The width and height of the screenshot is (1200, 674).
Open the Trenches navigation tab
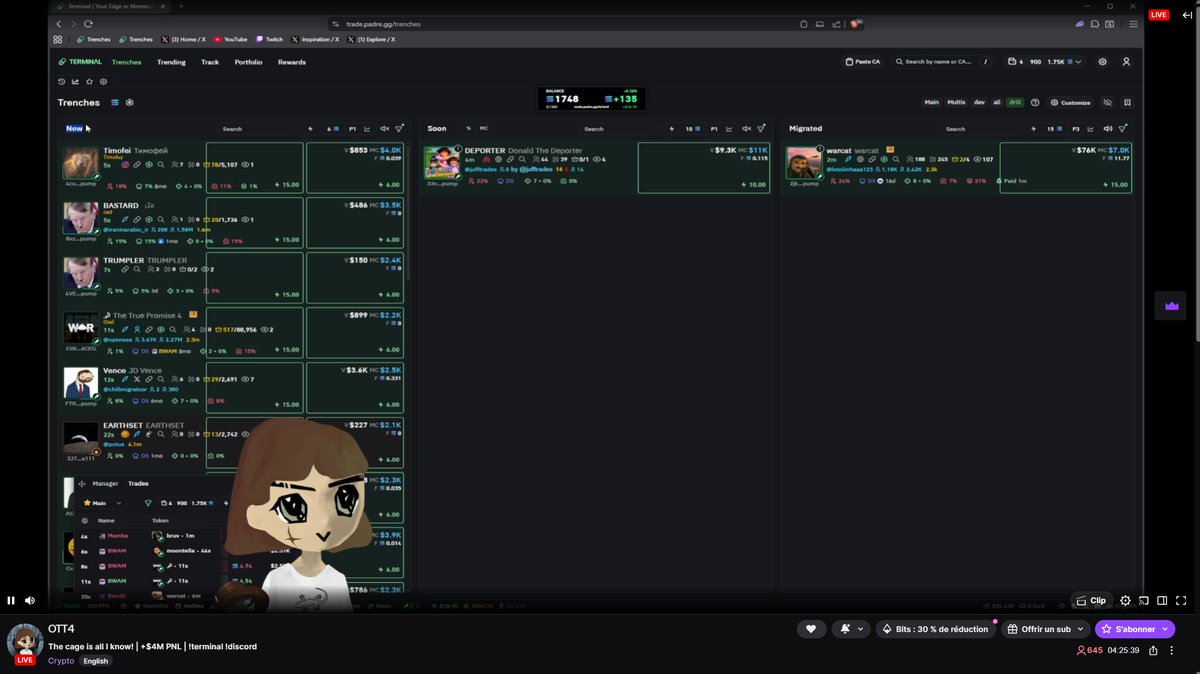[x=127, y=62]
